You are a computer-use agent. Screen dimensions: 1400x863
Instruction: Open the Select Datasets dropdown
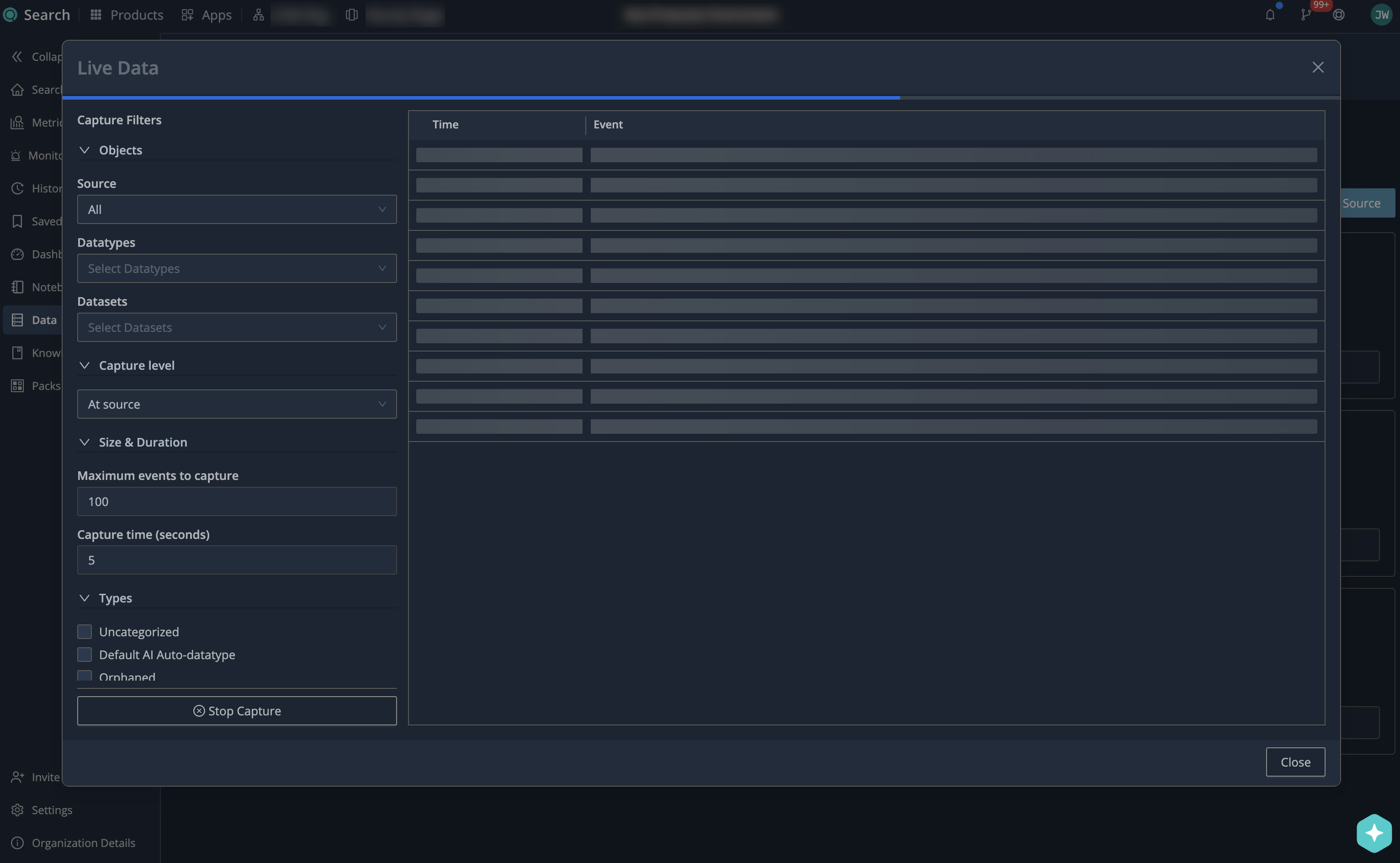coord(237,327)
